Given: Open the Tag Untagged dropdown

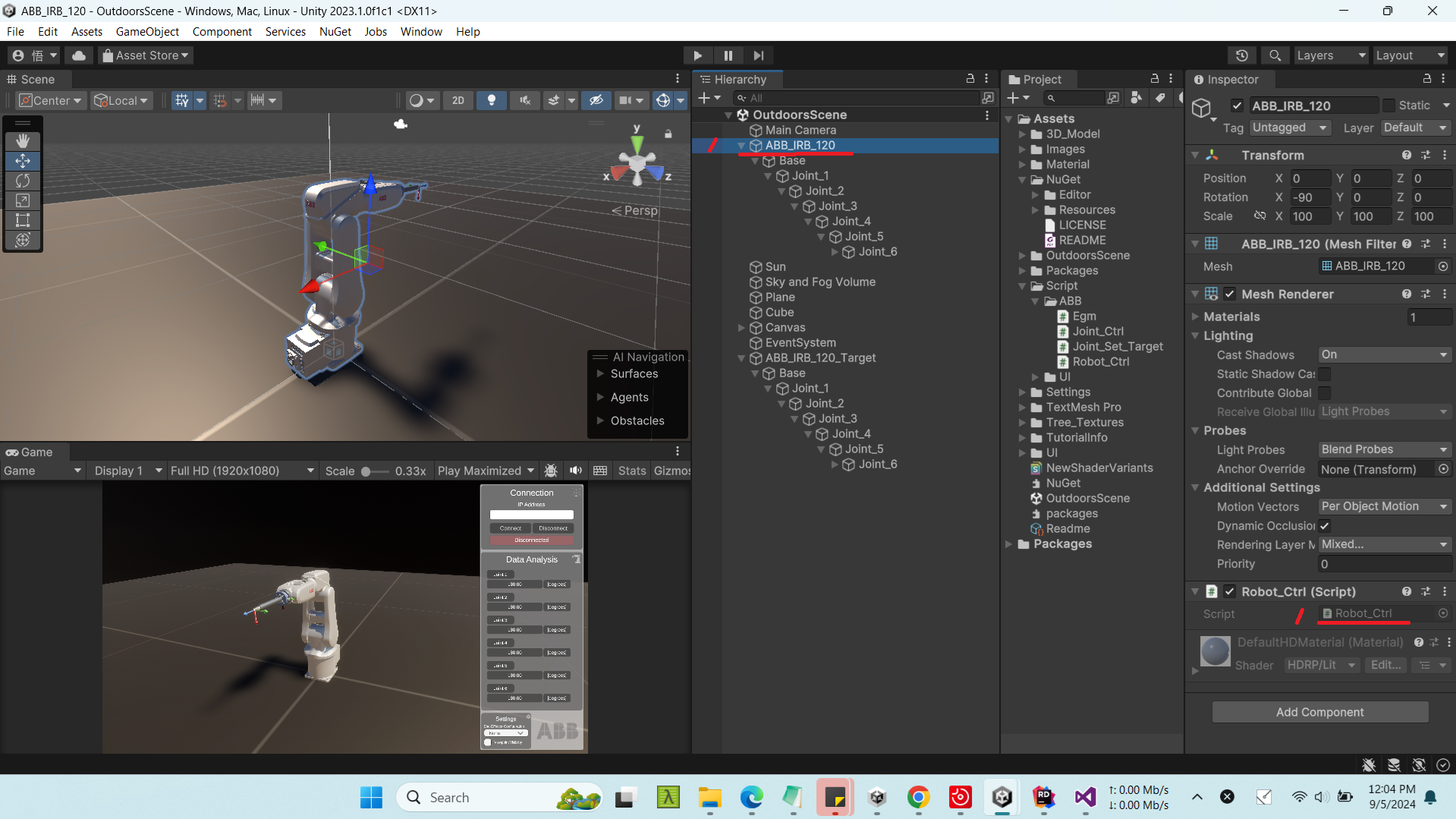Looking at the screenshot, I should tap(1290, 128).
